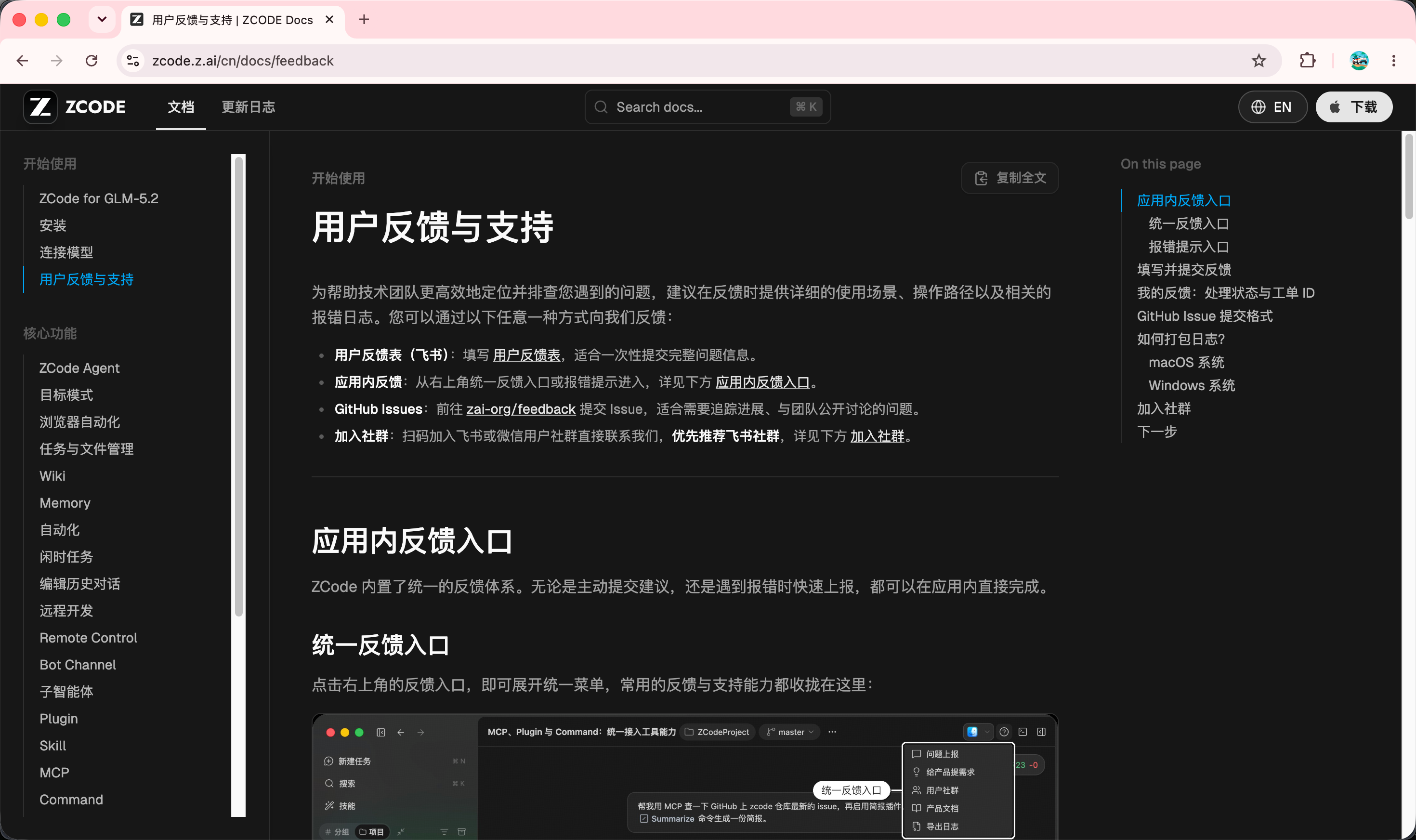Jump to 应用内反馈入口 in On this page

(x=1184, y=200)
